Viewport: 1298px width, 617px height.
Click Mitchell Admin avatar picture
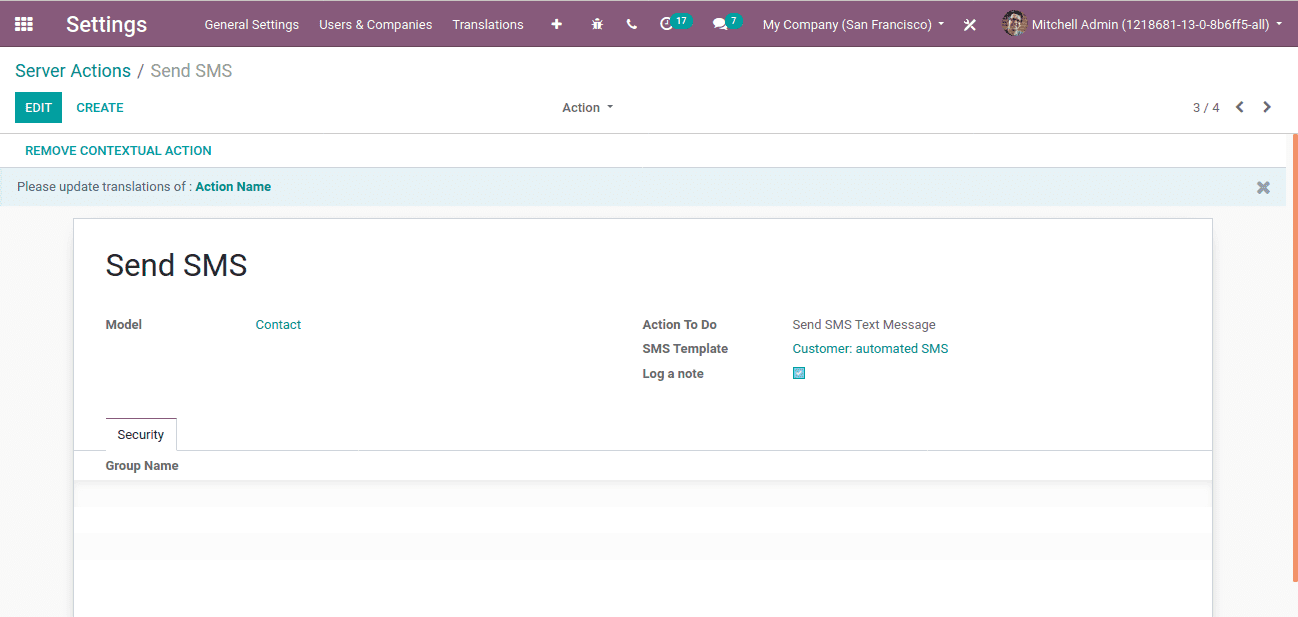pyautogui.click(x=1014, y=24)
